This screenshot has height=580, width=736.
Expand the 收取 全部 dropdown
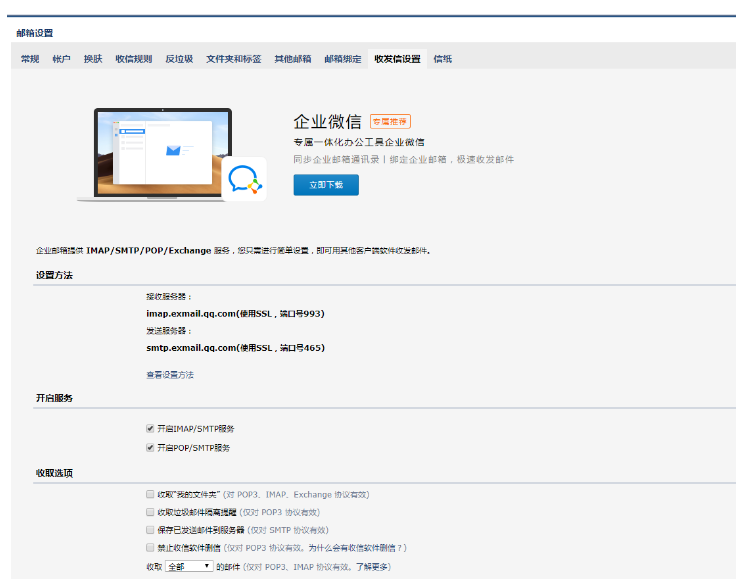(189, 566)
